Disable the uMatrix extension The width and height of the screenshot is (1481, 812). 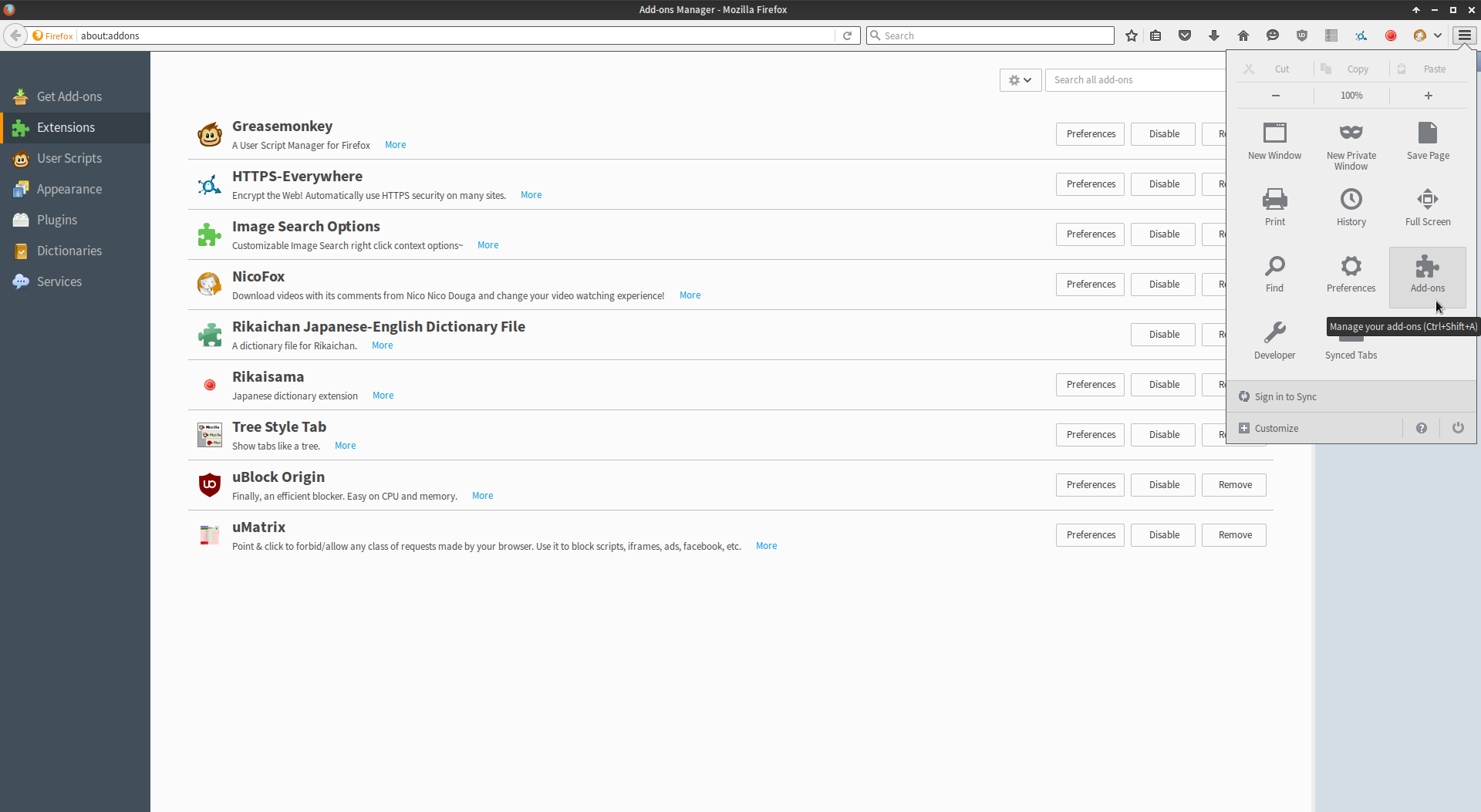coord(1163,535)
